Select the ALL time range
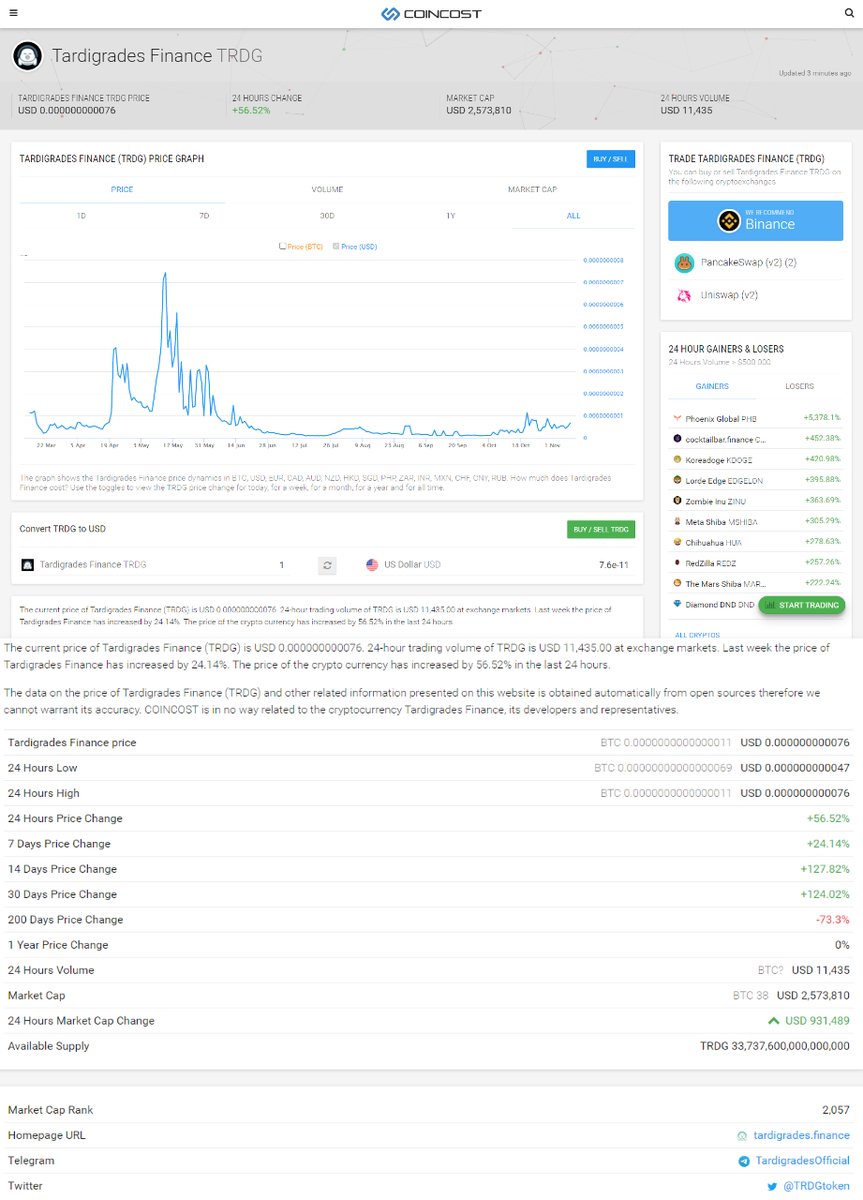The width and height of the screenshot is (863, 1200). [x=573, y=216]
